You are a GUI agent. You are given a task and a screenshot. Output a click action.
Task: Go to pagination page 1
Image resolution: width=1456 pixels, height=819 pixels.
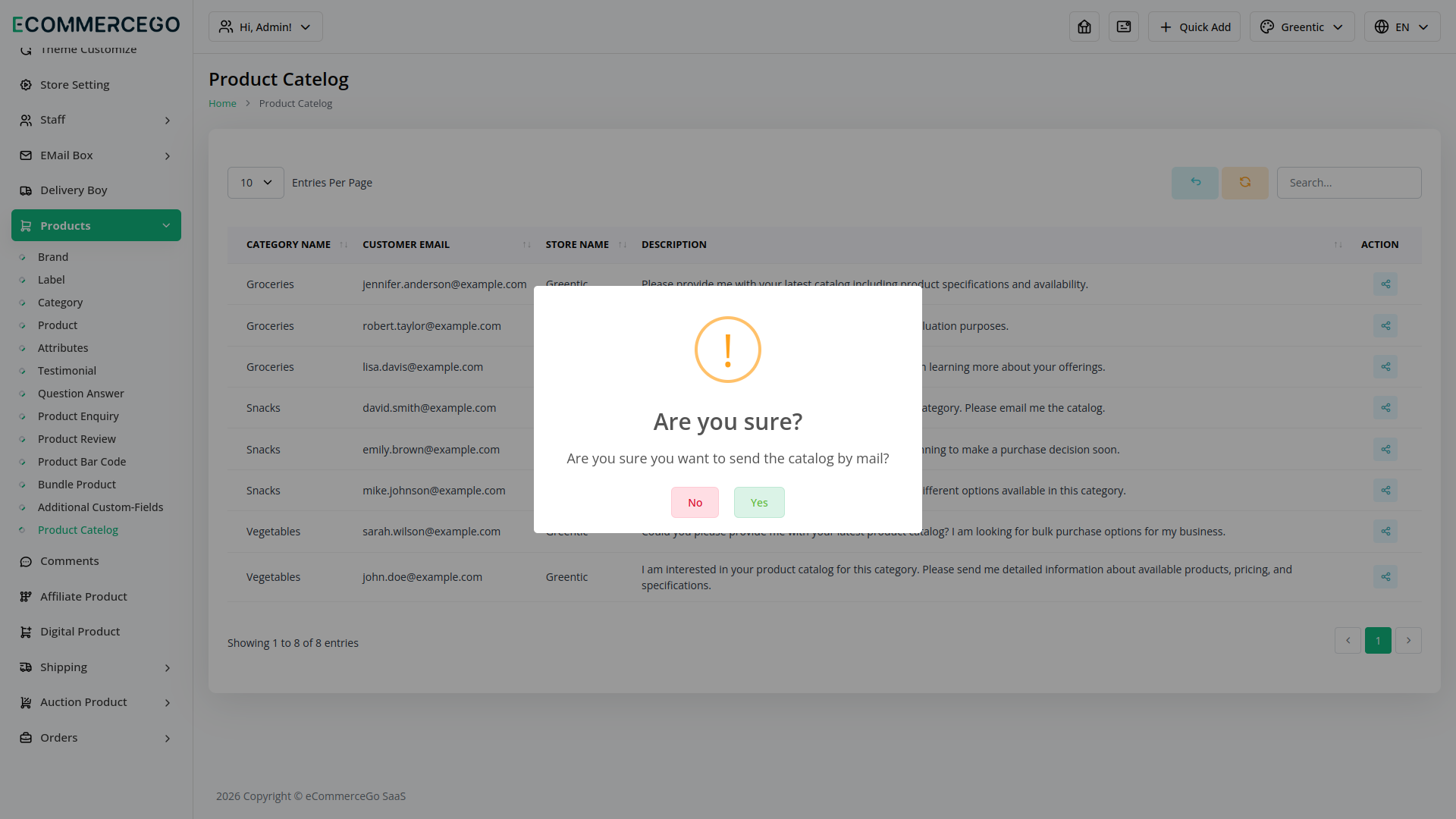(x=1378, y=641)
